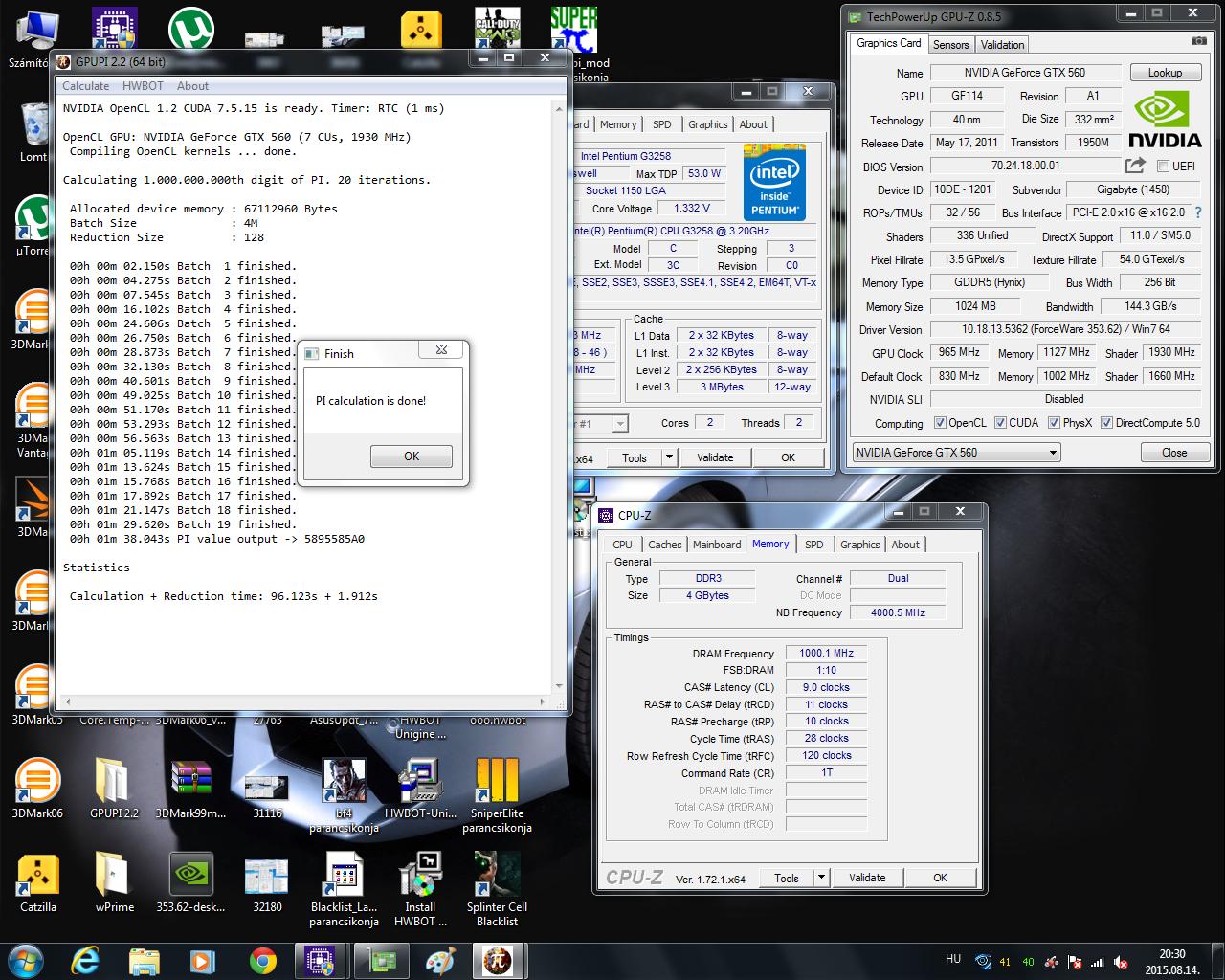Expand Tools dropdown arrow in lower CPU-Z window
The image size is (1225, 980).
pyautogui.click(x=821, y=878)
